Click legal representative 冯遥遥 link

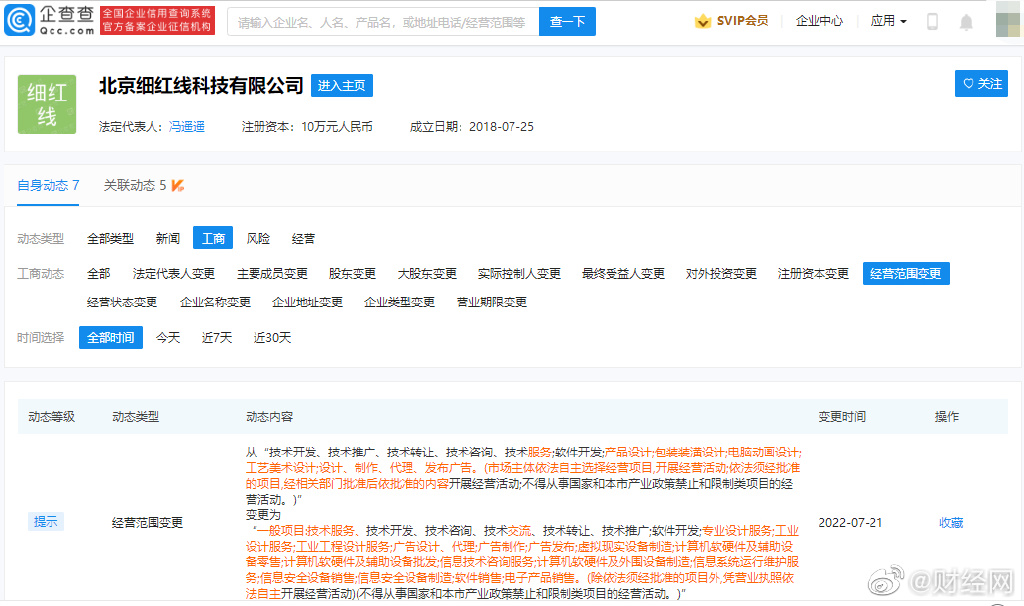[x=186, y=127]
